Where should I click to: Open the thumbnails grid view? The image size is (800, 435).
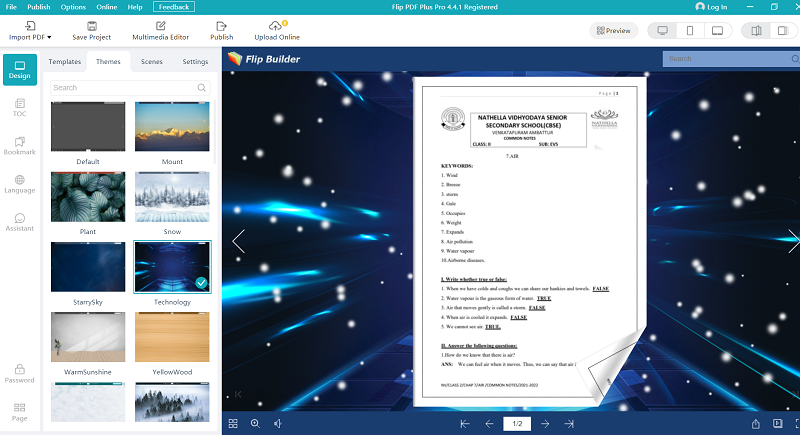point(233,424)
